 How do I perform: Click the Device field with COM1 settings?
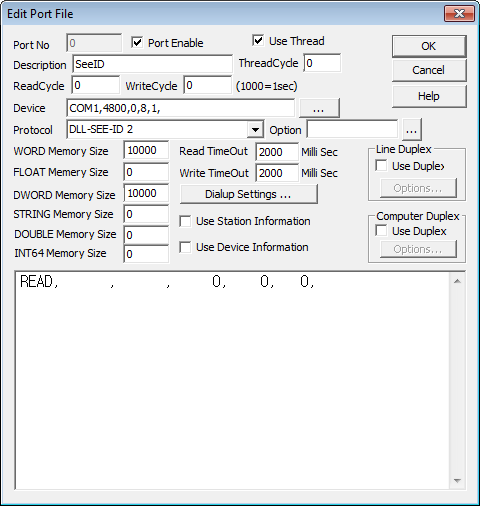coord(180,108)
